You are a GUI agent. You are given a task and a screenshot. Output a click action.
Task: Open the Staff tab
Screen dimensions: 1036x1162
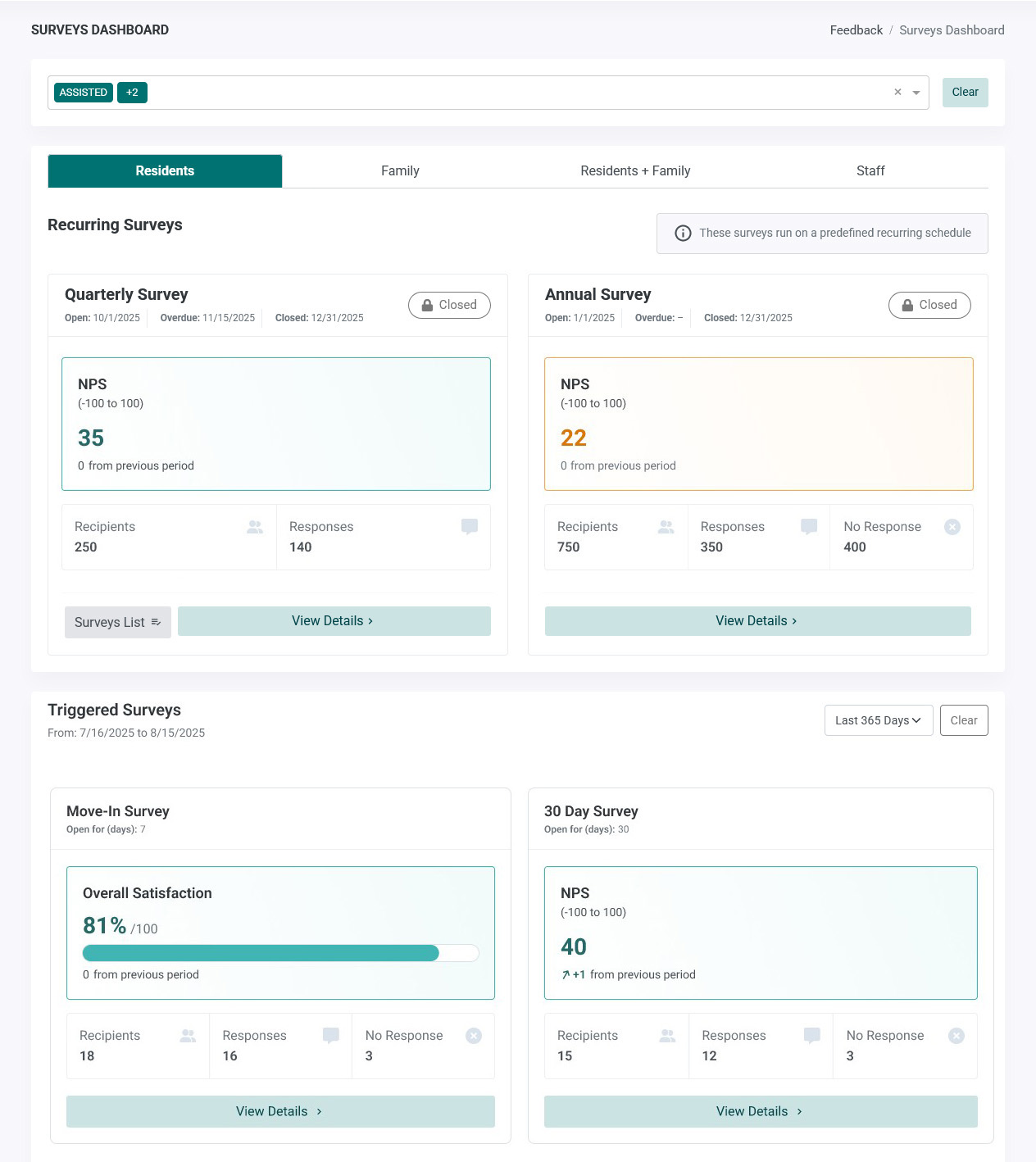[870, 171]
